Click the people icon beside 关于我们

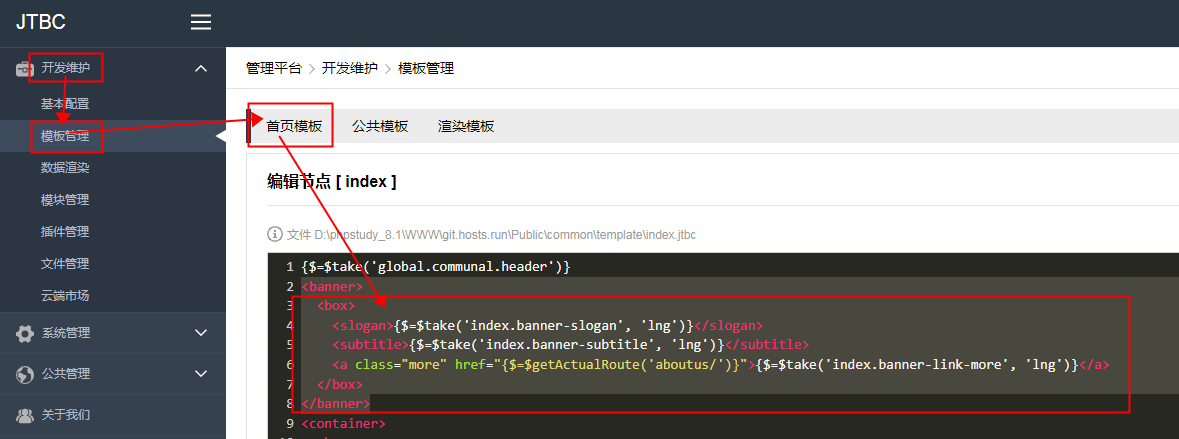[x=25, y=414]
